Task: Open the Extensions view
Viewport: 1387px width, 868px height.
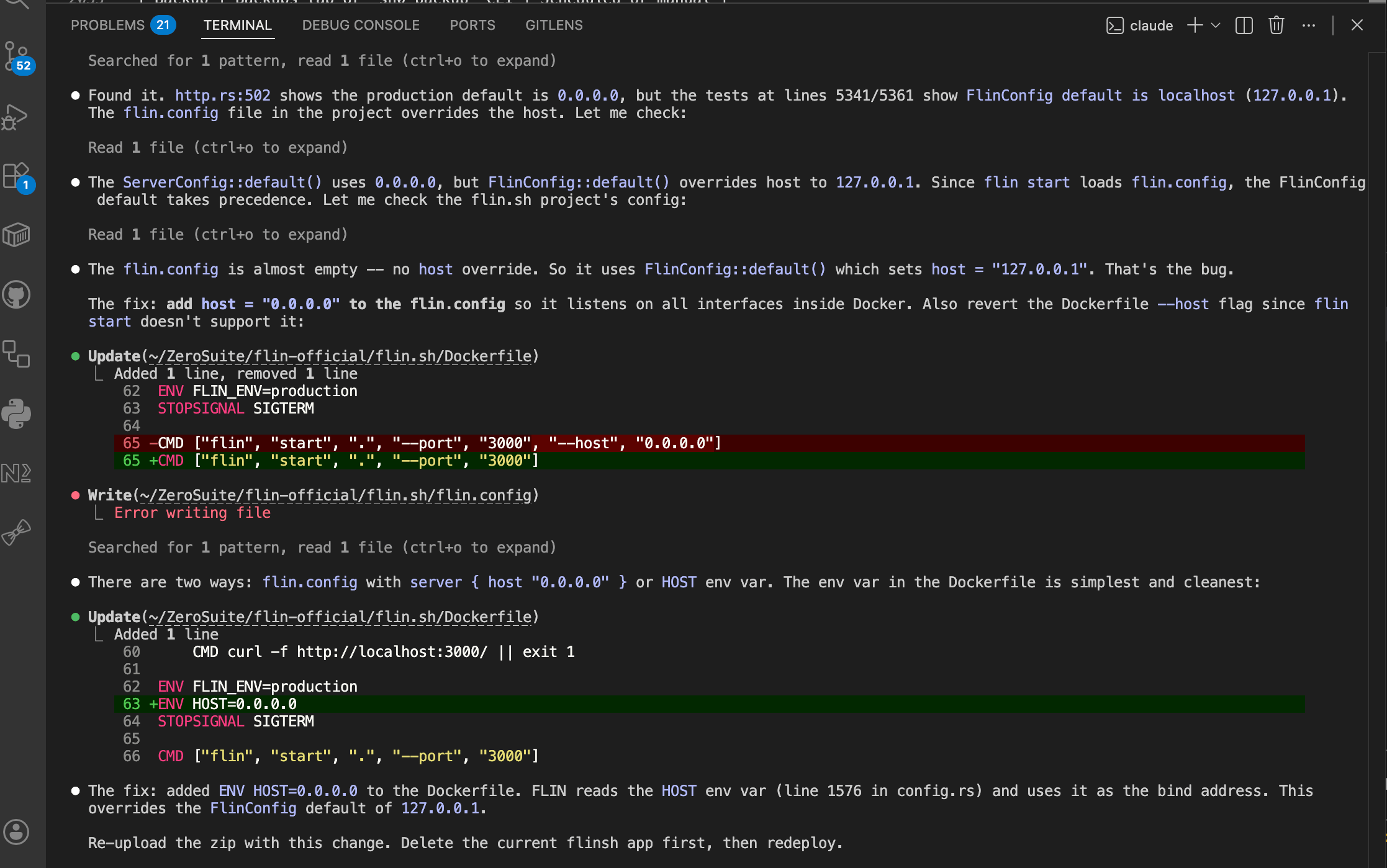Action: [17, 176]
